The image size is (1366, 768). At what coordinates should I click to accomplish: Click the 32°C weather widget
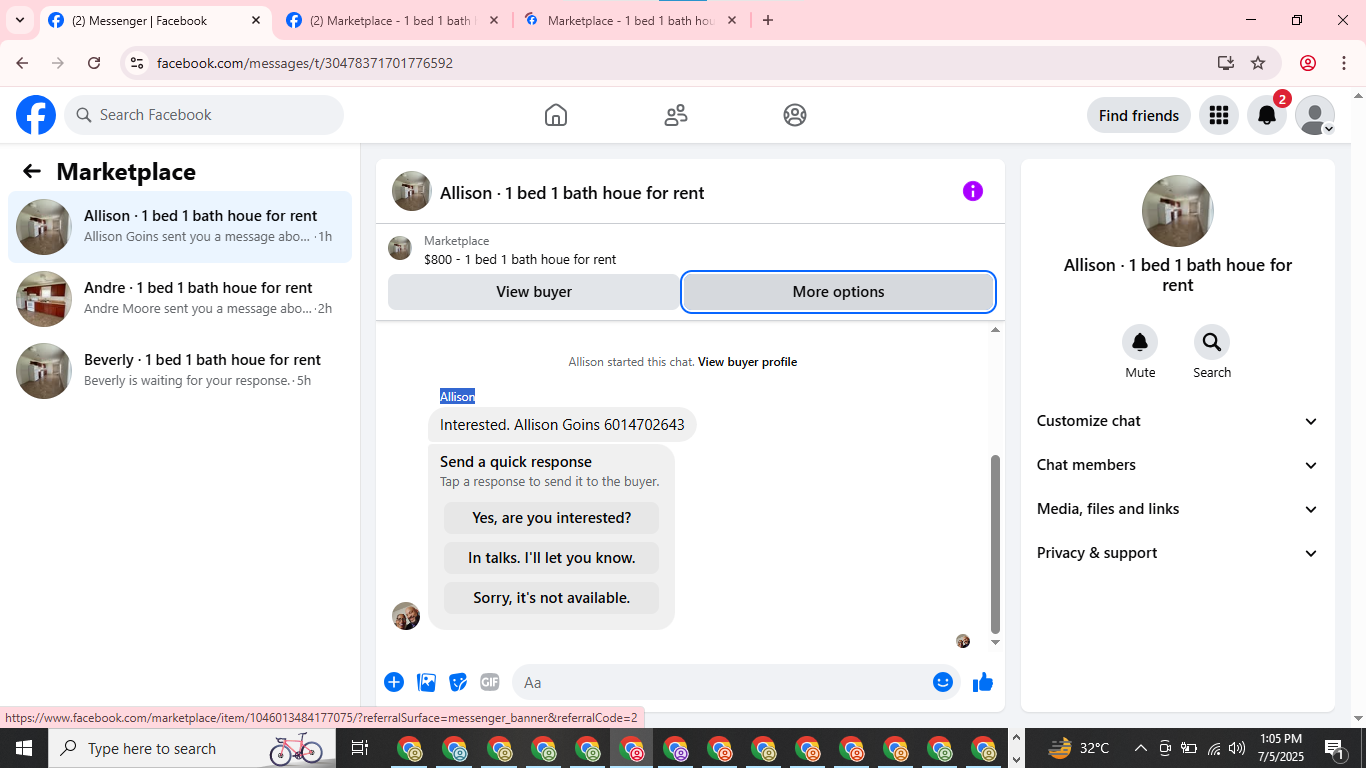[1078, 748]
